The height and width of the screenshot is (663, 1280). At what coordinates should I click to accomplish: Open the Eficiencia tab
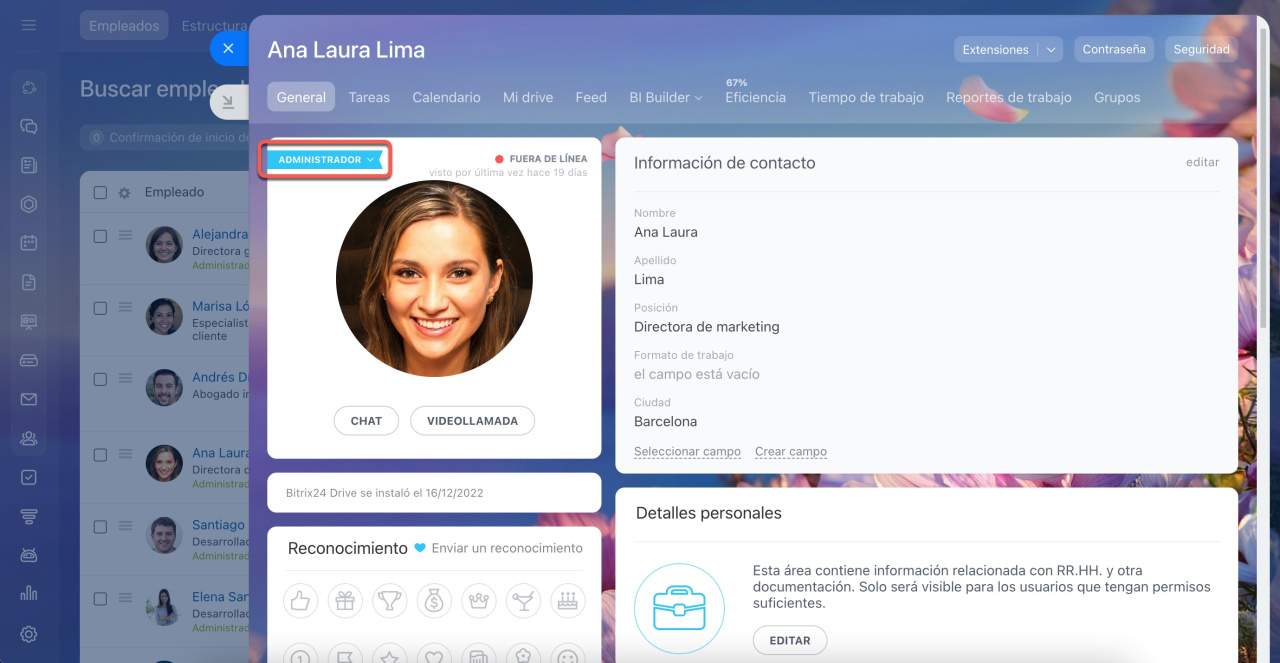pyautogui.click(x=755, y=97)
